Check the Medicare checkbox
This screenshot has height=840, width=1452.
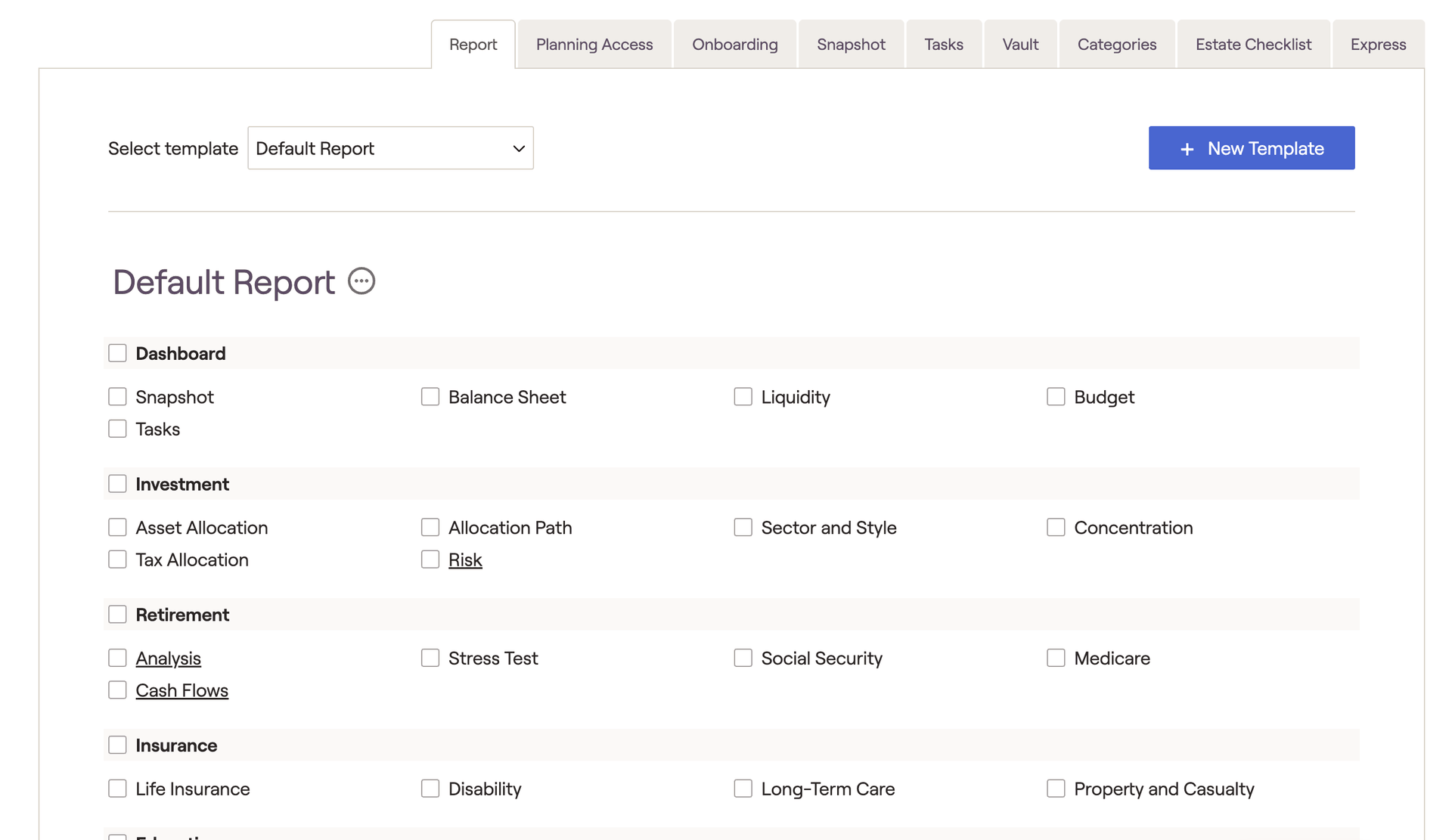[1056, 659]
